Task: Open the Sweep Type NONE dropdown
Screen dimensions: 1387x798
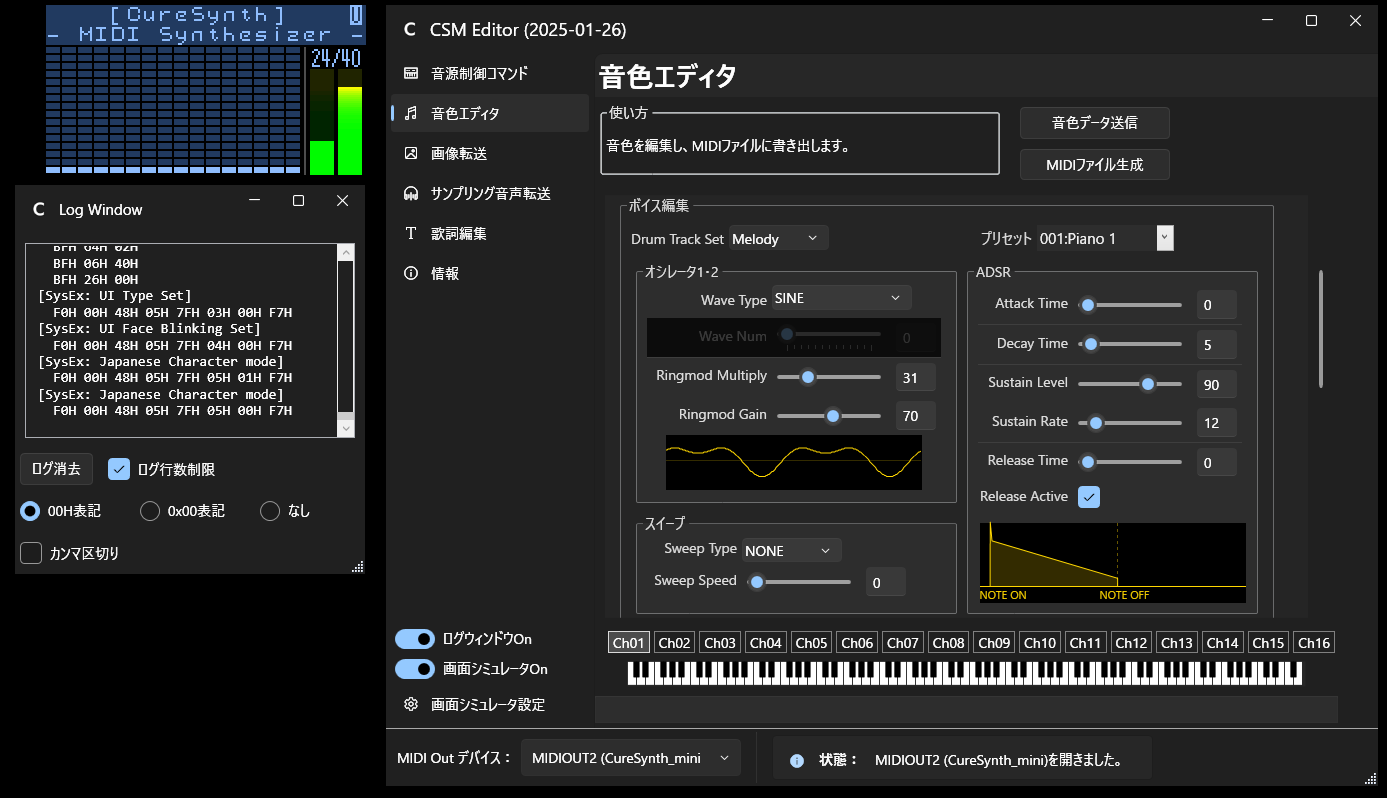Action: pyautogui.click(x=792, y=550)
